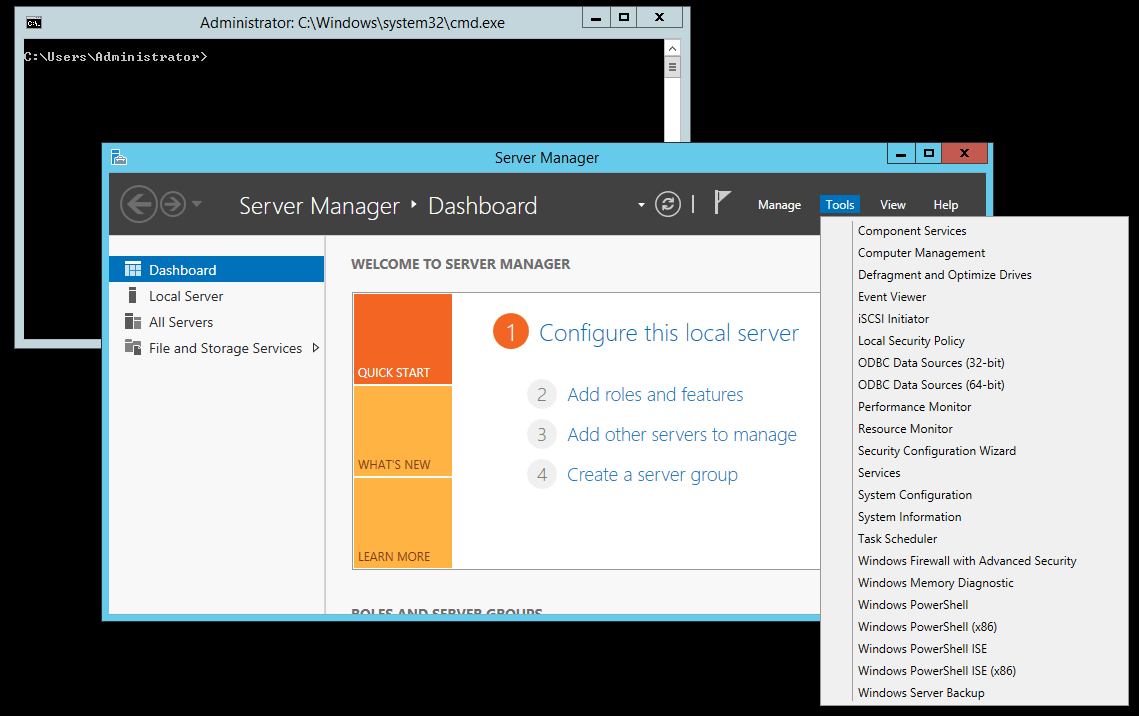Open the navigation history dropdown beside the forward arrow
Image resolution: width=1139 pixels, height=716 pixels.
pyautogui.click(x=197, y=205)
